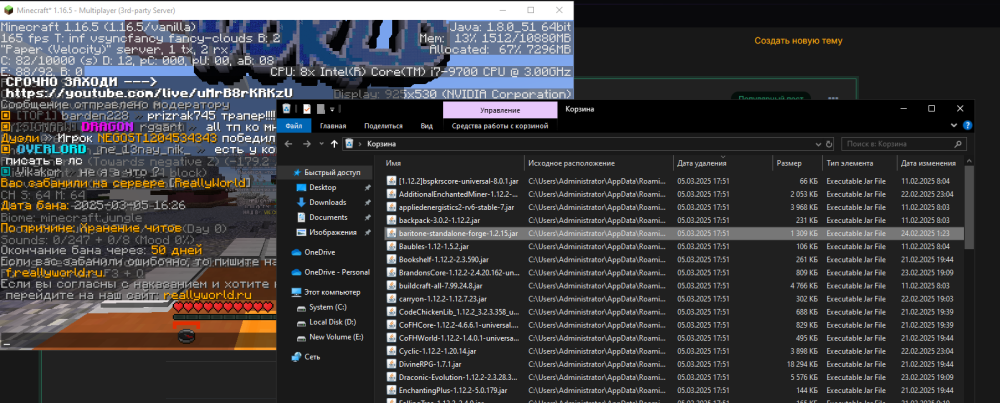Click the pin icon next to Downloads
Viewport: 1000px width, 403px height.
pos(367,202)
